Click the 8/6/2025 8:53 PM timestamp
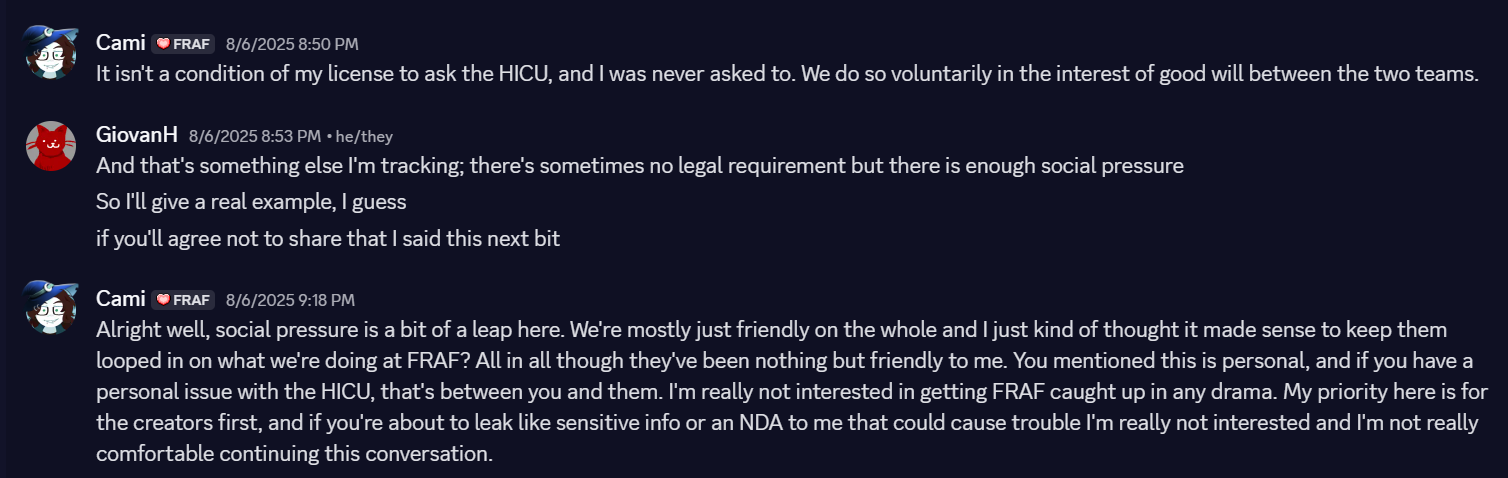The image size is (1508, 478). (x=255, y=136)
